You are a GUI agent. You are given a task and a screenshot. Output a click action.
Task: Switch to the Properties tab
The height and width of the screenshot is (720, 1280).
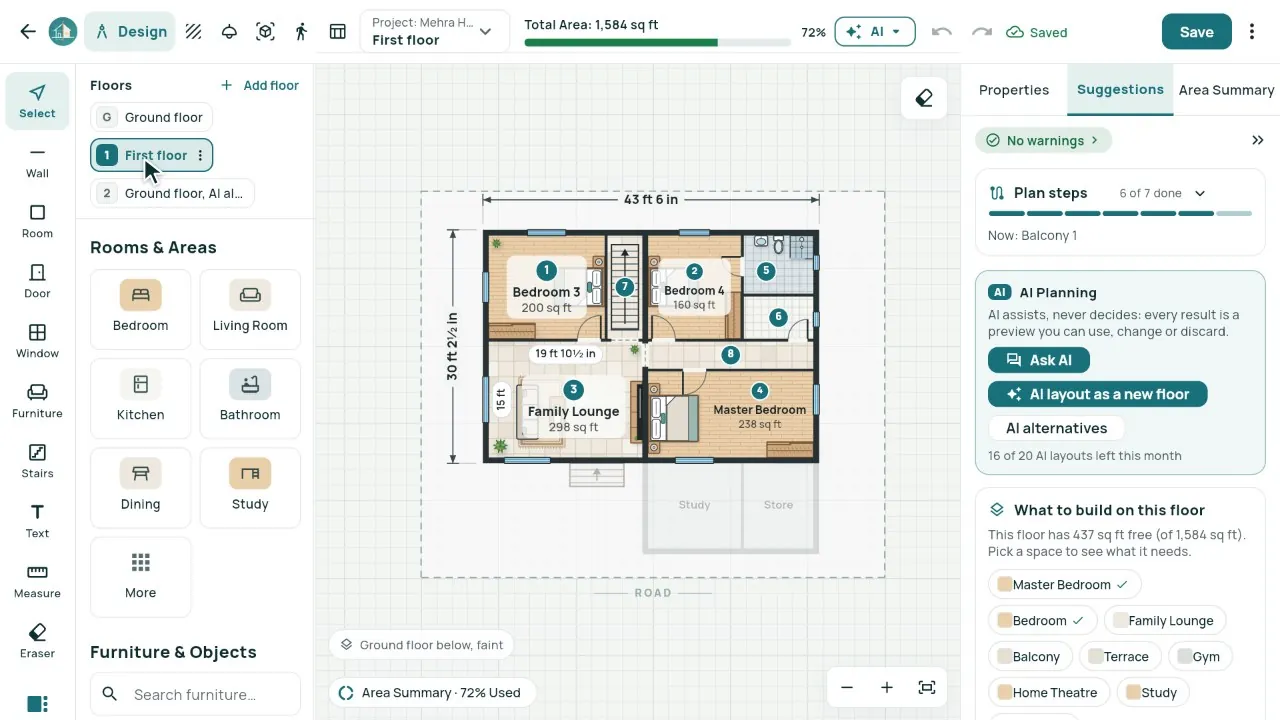1014,90
